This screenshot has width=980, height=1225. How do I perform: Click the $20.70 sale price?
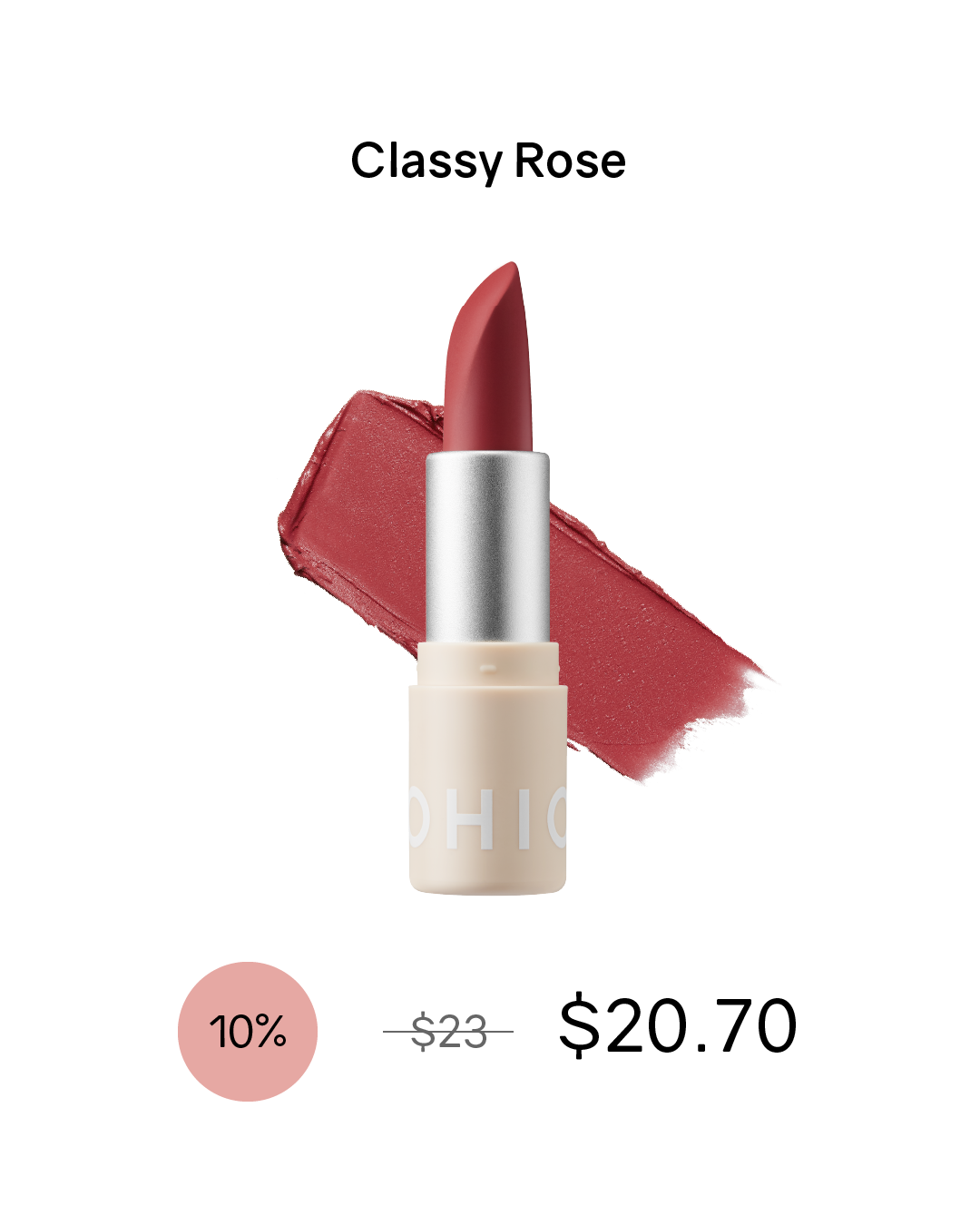pos(678,1025)
